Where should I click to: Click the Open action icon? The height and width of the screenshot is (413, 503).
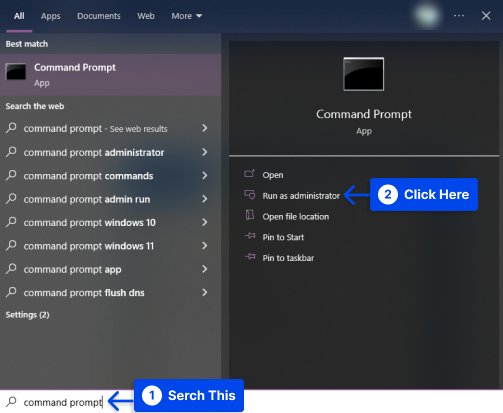[249, 173]
